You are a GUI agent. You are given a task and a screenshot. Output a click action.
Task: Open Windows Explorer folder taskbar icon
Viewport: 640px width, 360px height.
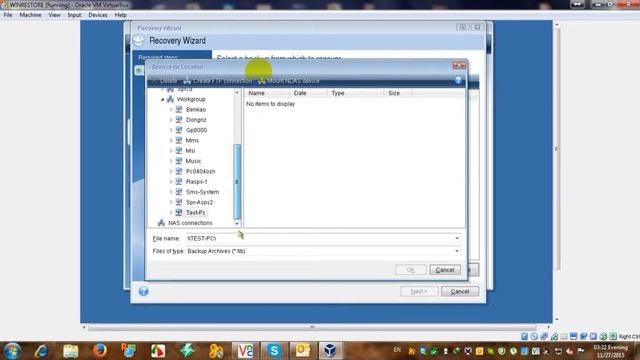click(x=71, y=351)
